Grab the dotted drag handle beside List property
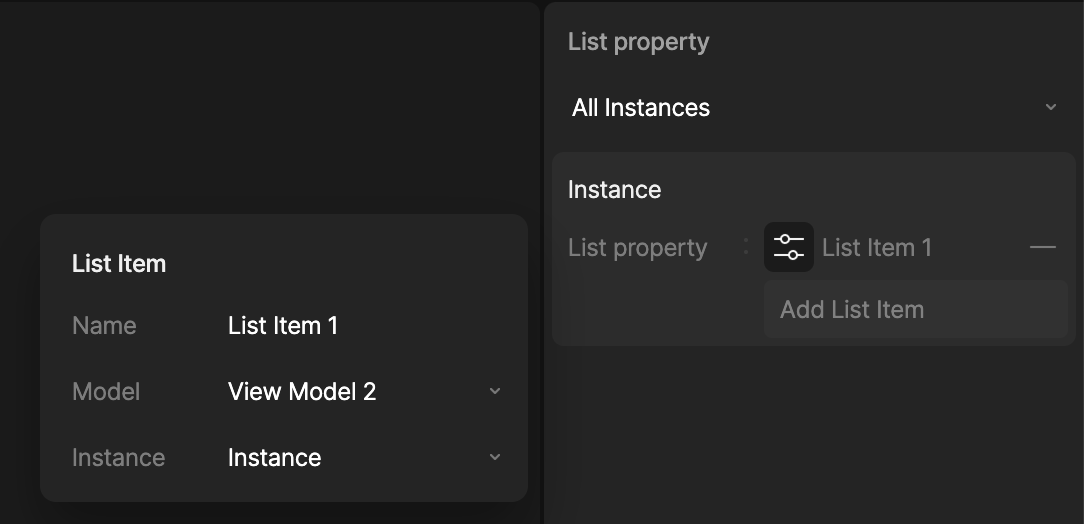 (x=745, y=247)
